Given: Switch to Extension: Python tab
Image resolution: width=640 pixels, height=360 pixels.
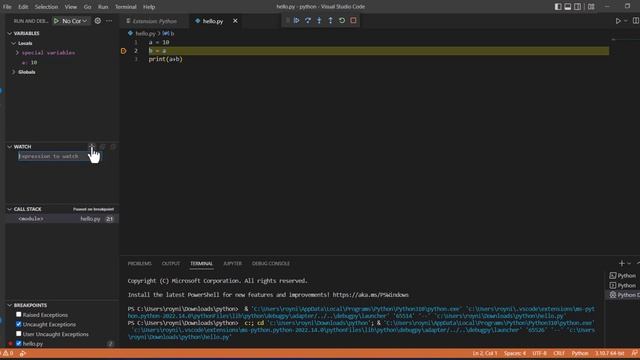Looking at the screenshot, I should pos(155,21).
